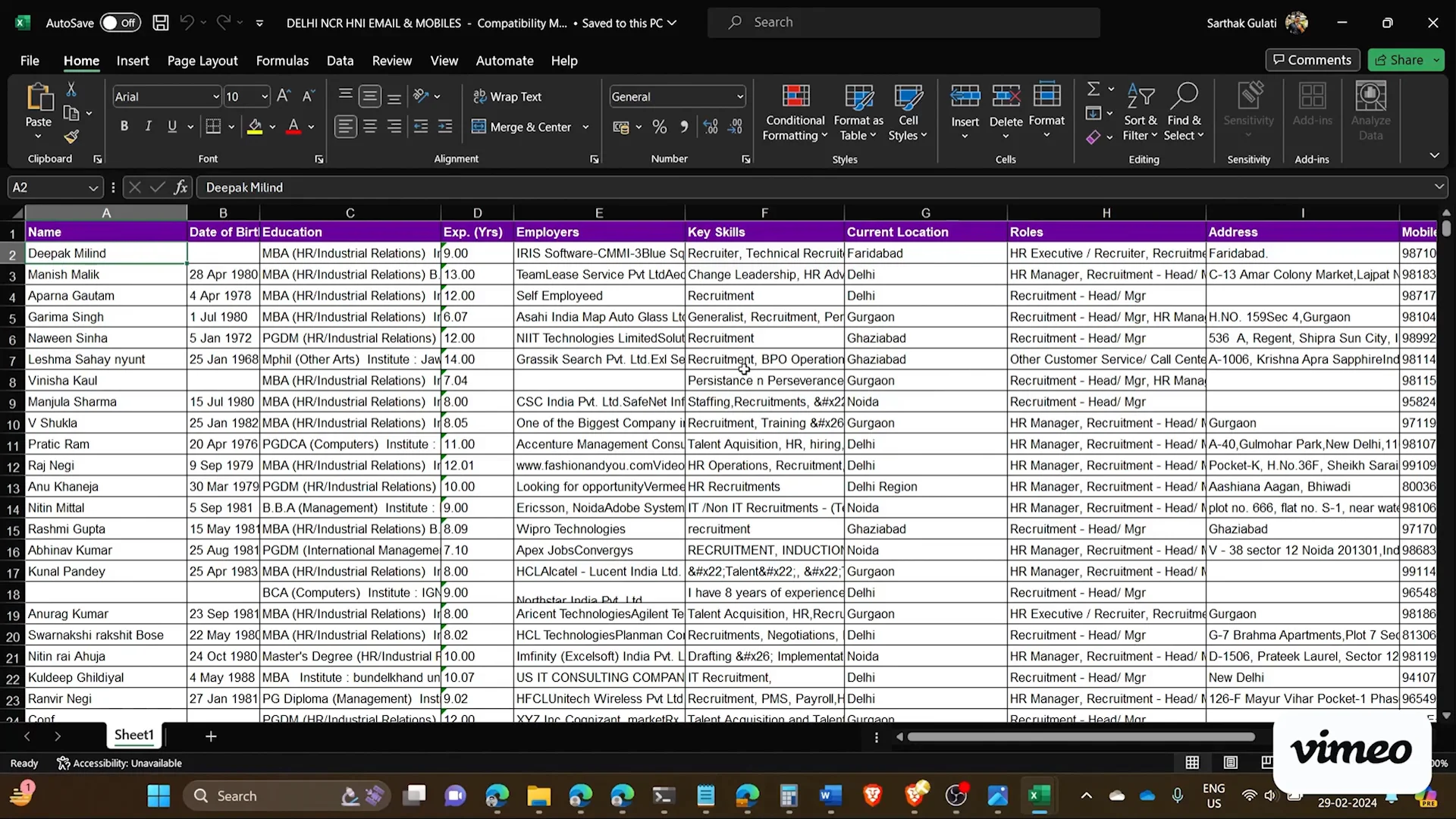Viewport: 1456px width, 819px height.
Task: Increase decimal places
Action: (710, 127)
